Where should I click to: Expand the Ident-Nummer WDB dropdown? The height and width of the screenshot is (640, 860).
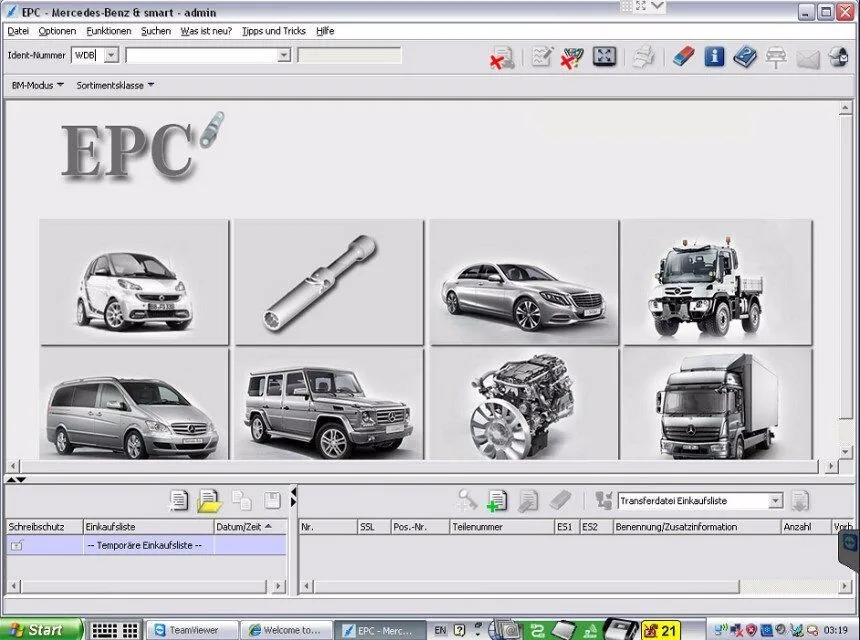111,55
